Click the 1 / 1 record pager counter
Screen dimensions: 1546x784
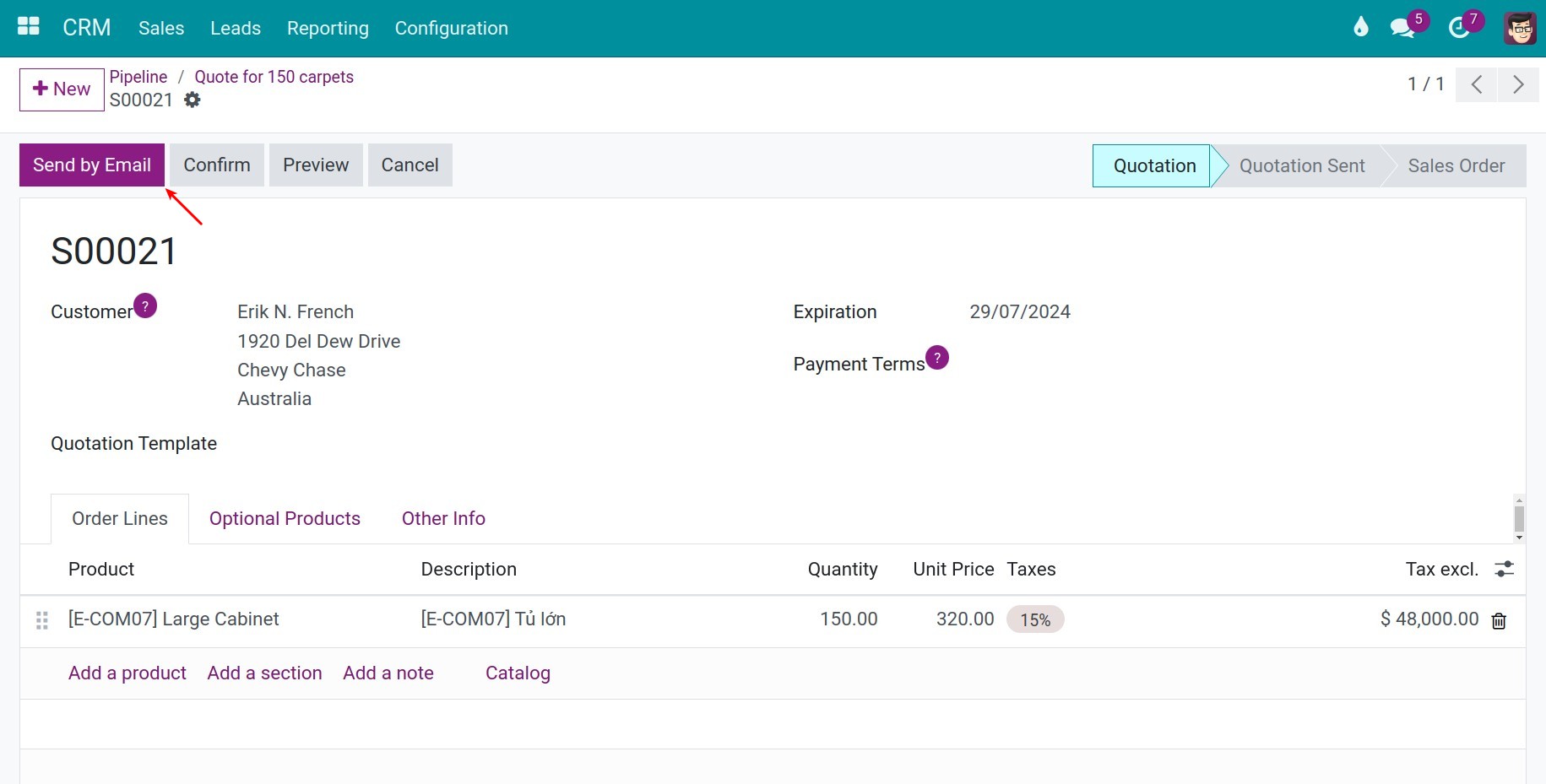point(1425,84)
